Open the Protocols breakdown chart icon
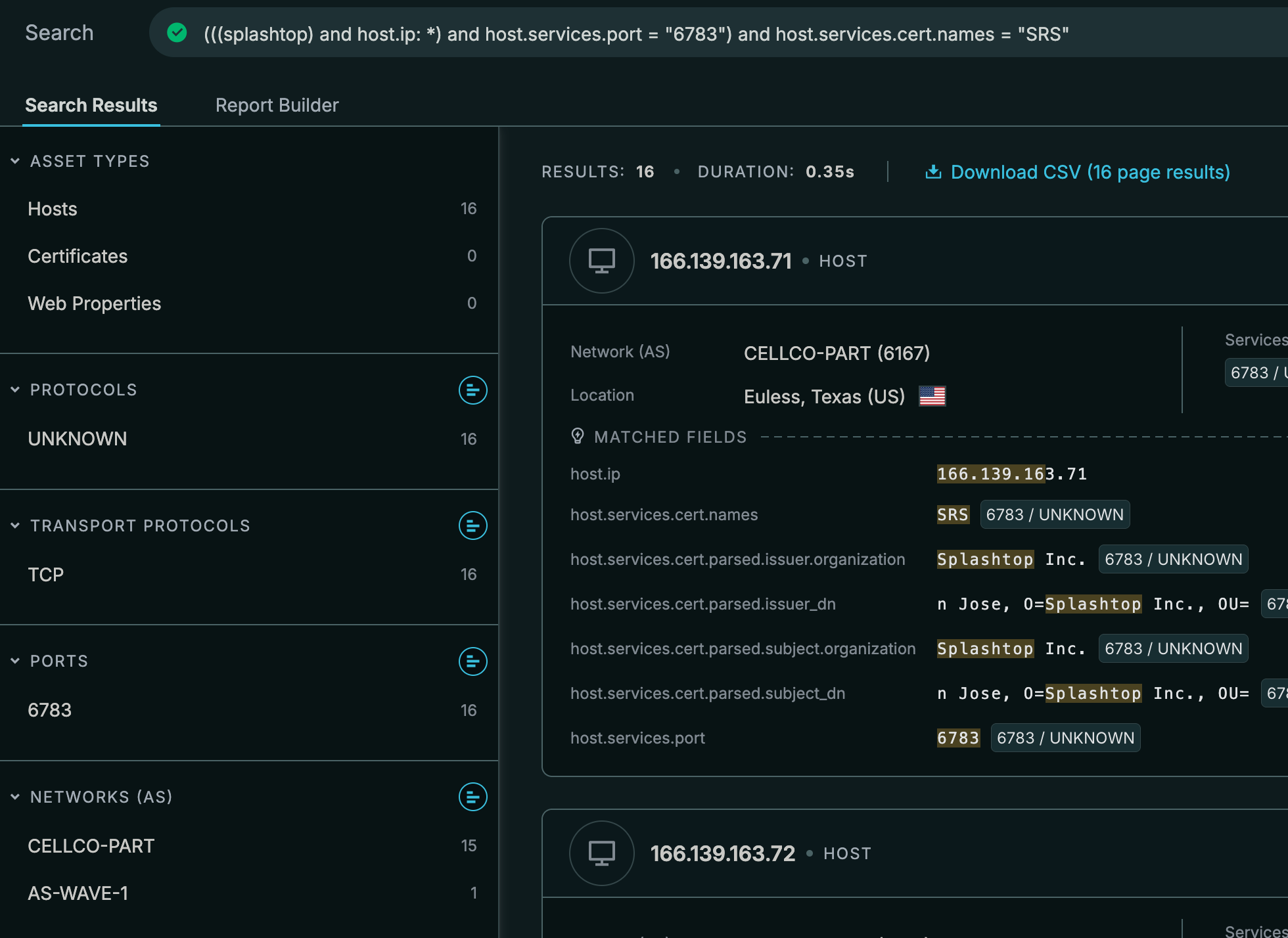 [472, 390]
